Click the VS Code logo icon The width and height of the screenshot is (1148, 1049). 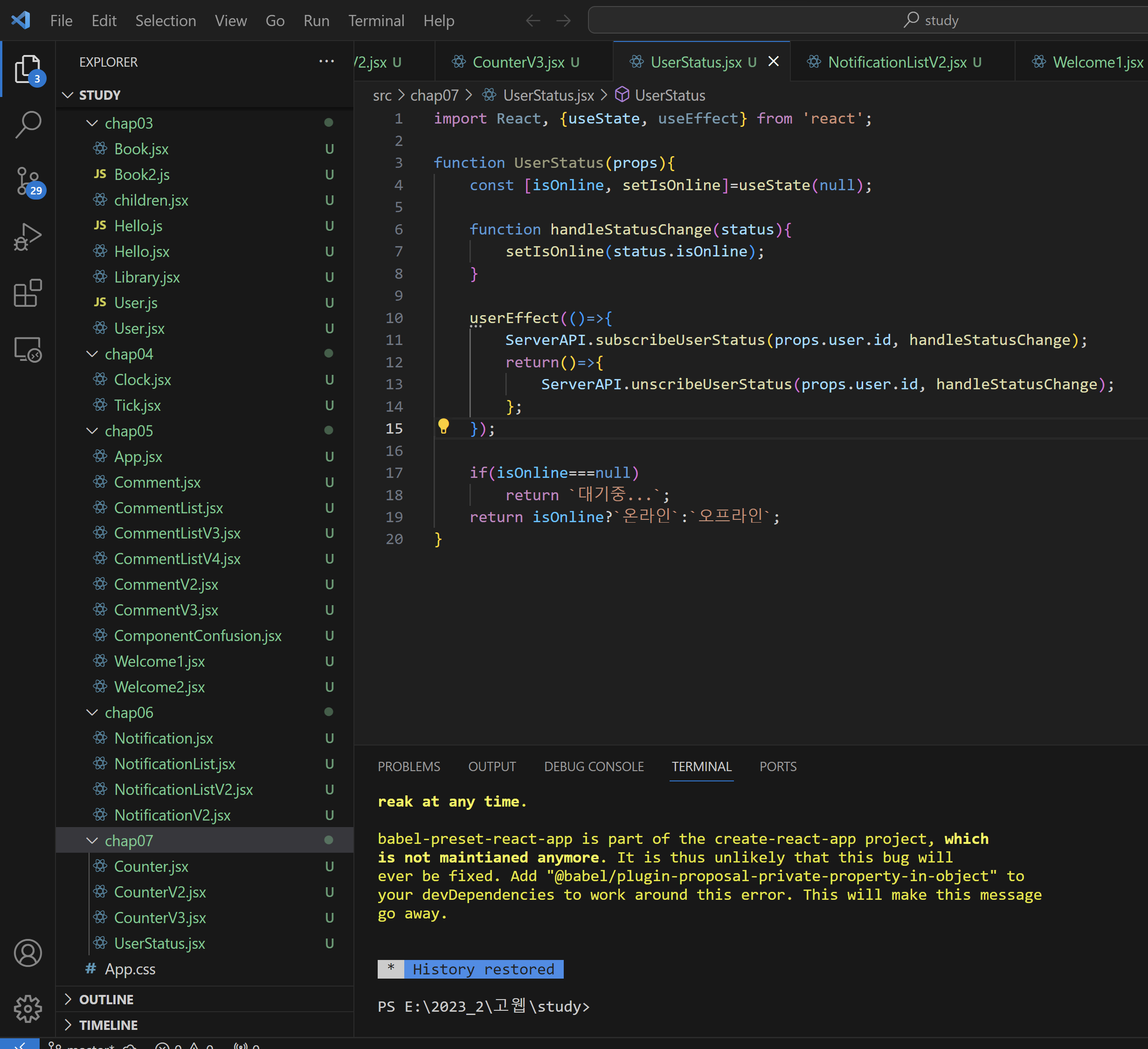pyautogui.click(x=21, y=21)
